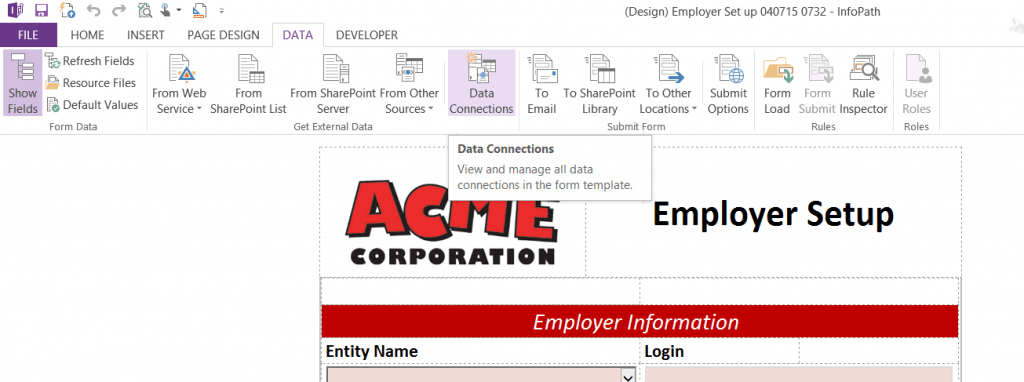1024x382 pixels.
Task: Click Refresh Fields
Action: pos(90,61)
